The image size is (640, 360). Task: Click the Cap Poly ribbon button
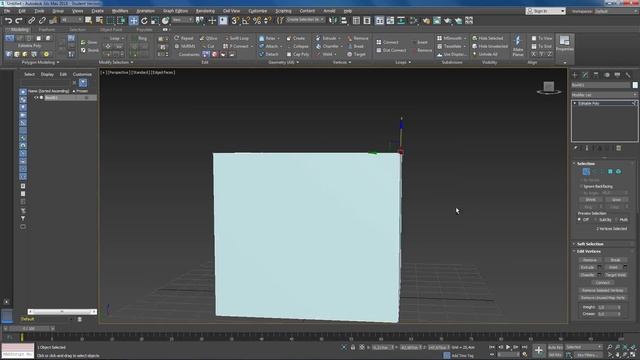pos(298,54)
